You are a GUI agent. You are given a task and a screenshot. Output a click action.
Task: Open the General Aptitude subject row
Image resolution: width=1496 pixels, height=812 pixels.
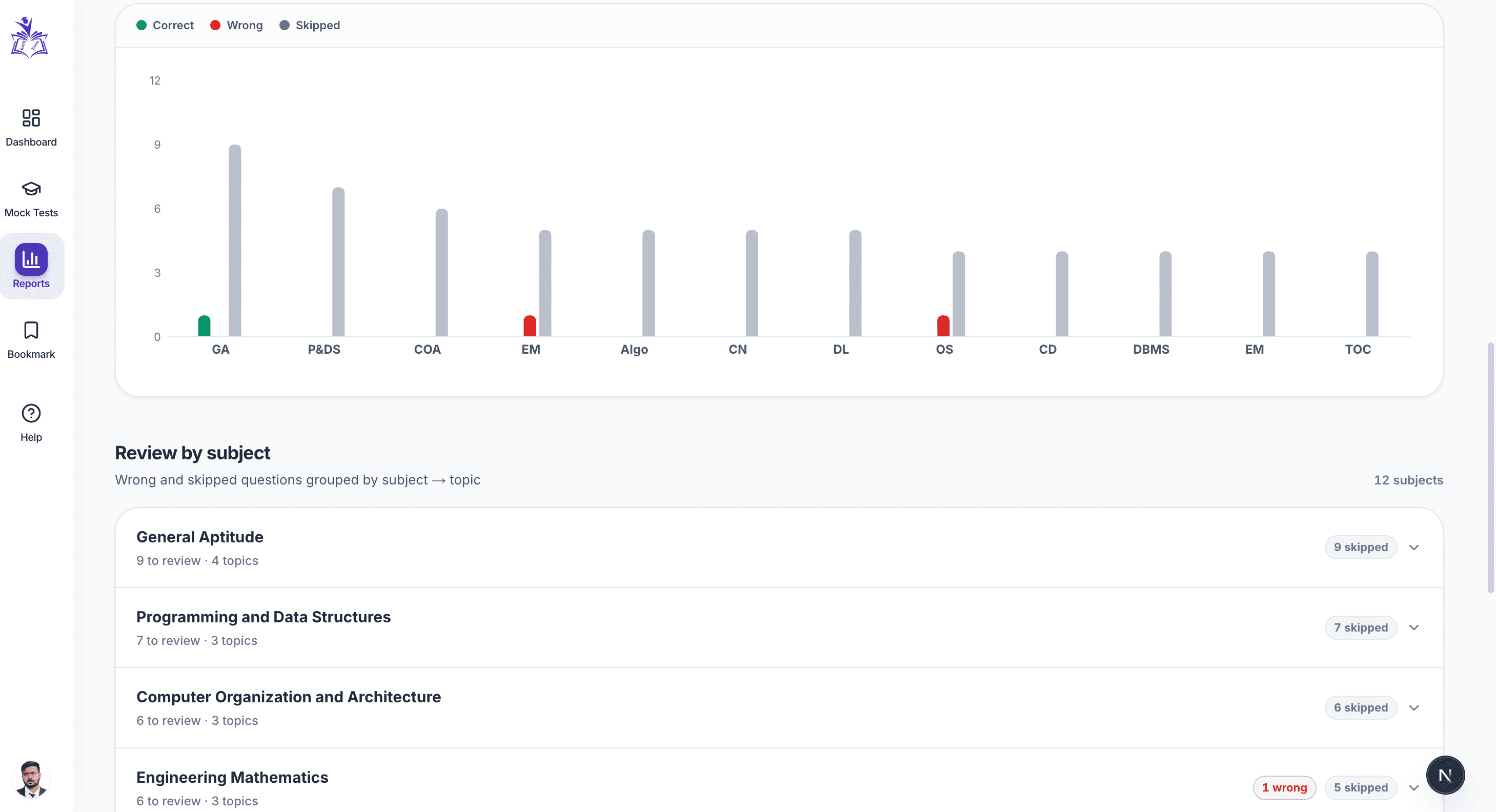[779, 547]
